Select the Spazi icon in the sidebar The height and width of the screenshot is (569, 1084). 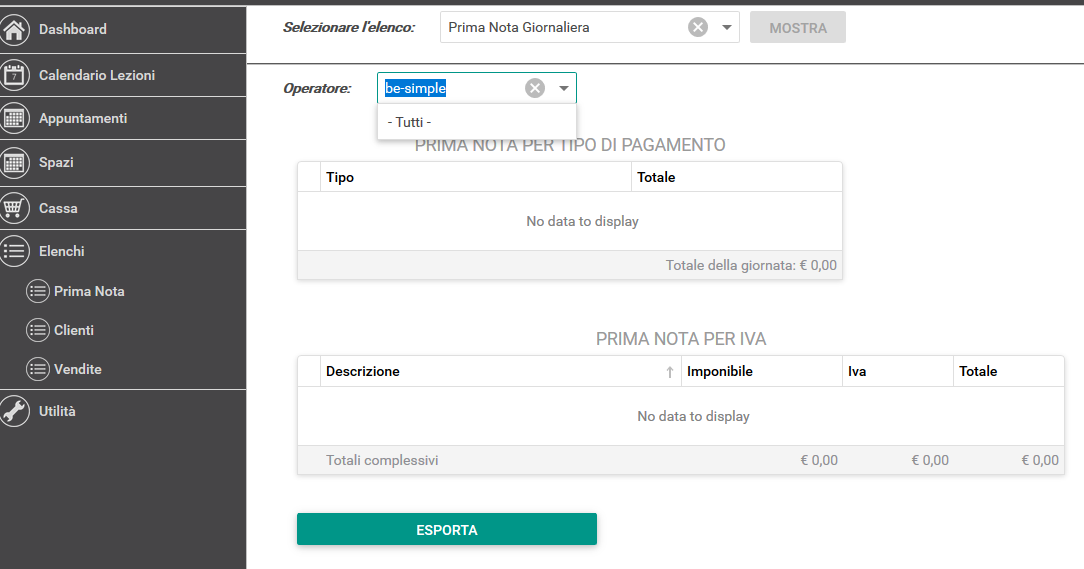pyautogui.click(x=14, y=162)
